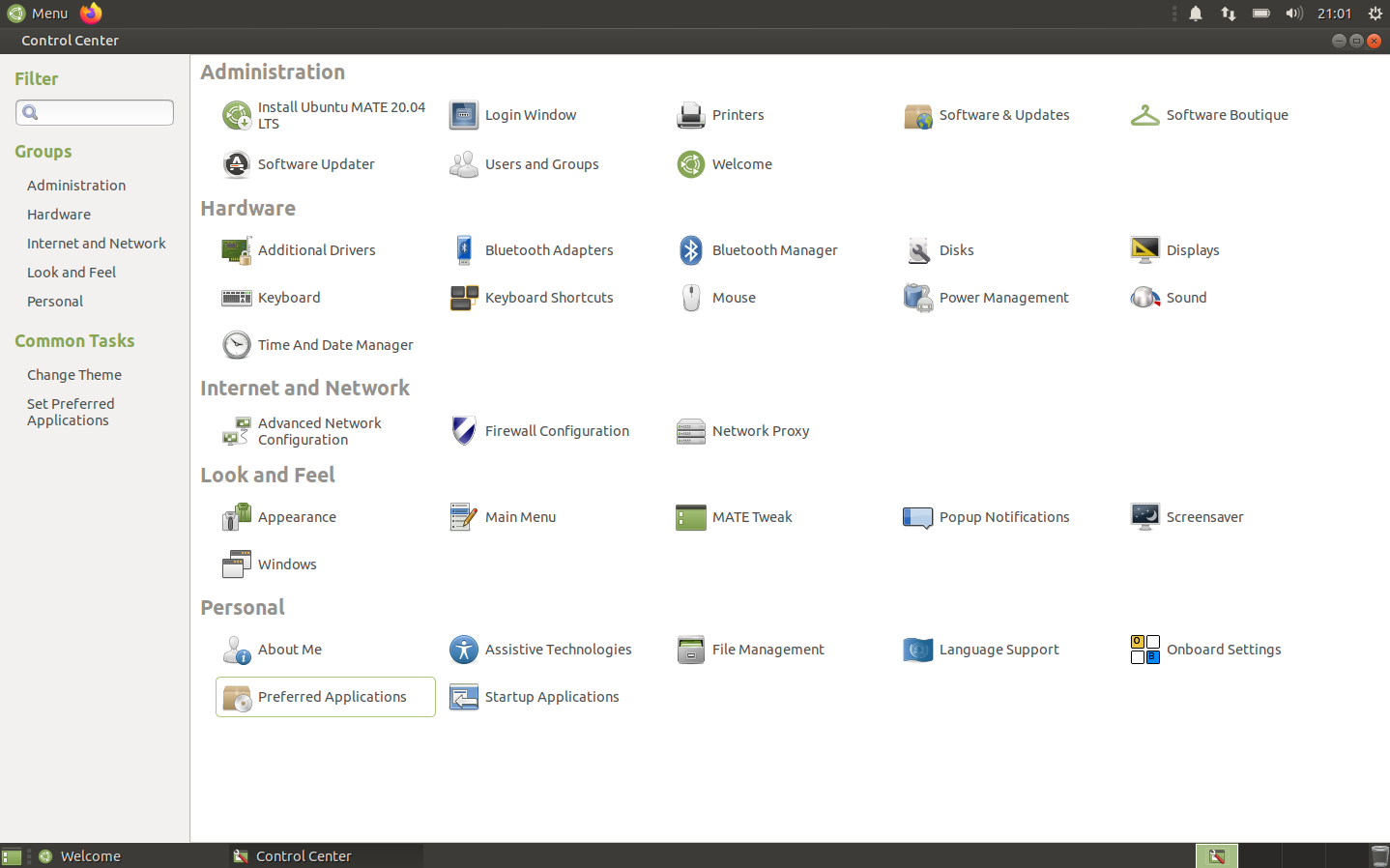Open the Keyboard settings icon
Image resolution: width=1390 pixels, height=868 pixels.
click(237, 298)
